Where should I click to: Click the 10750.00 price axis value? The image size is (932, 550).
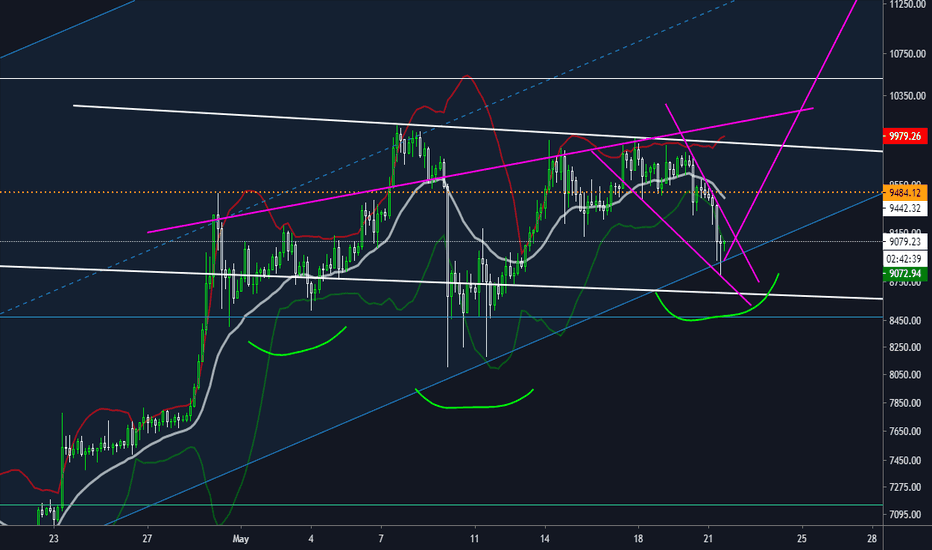point(908,54)
